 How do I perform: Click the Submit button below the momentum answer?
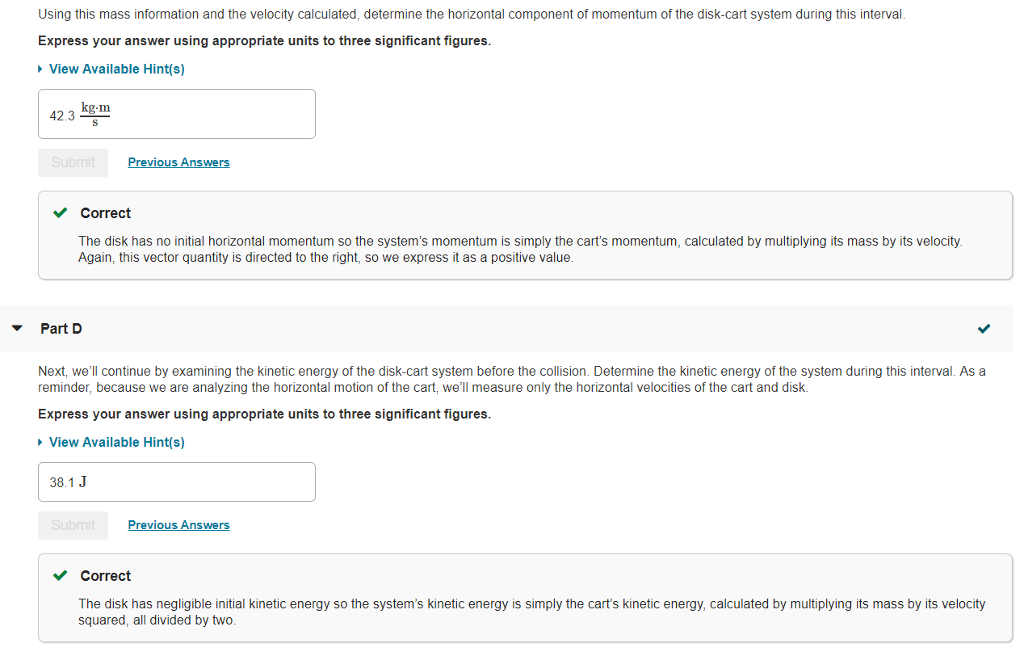72,162
